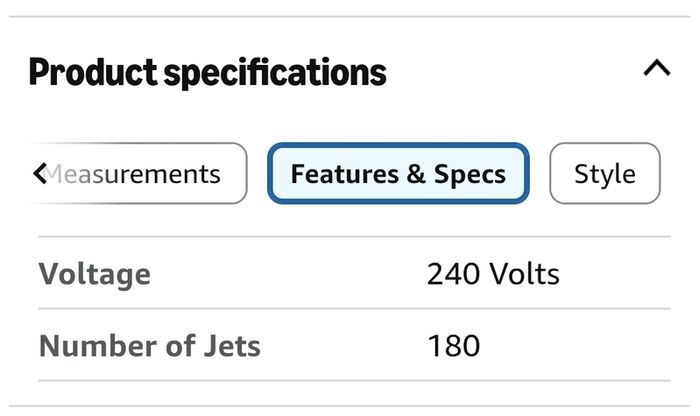The width and height of the screenshot is (700, 416).
Task: Click the number 240 in the Voltage row
Action: tap(454, 274)
